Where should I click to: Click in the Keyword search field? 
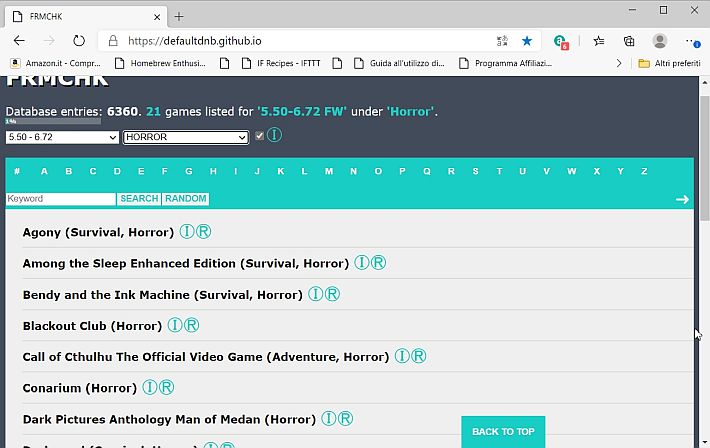point(61,198)
